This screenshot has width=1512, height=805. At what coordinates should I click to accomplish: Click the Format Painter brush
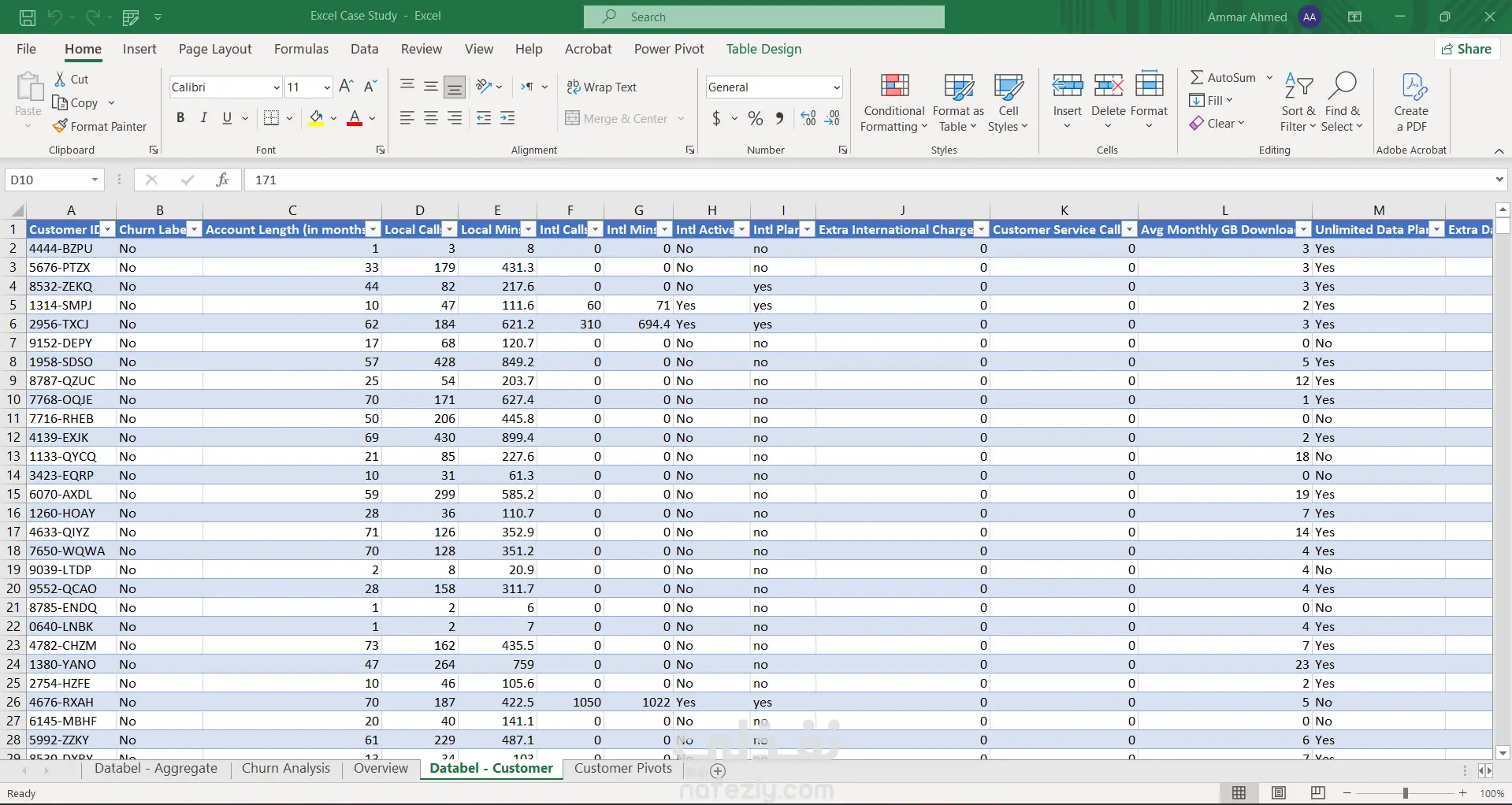[60, 126]
